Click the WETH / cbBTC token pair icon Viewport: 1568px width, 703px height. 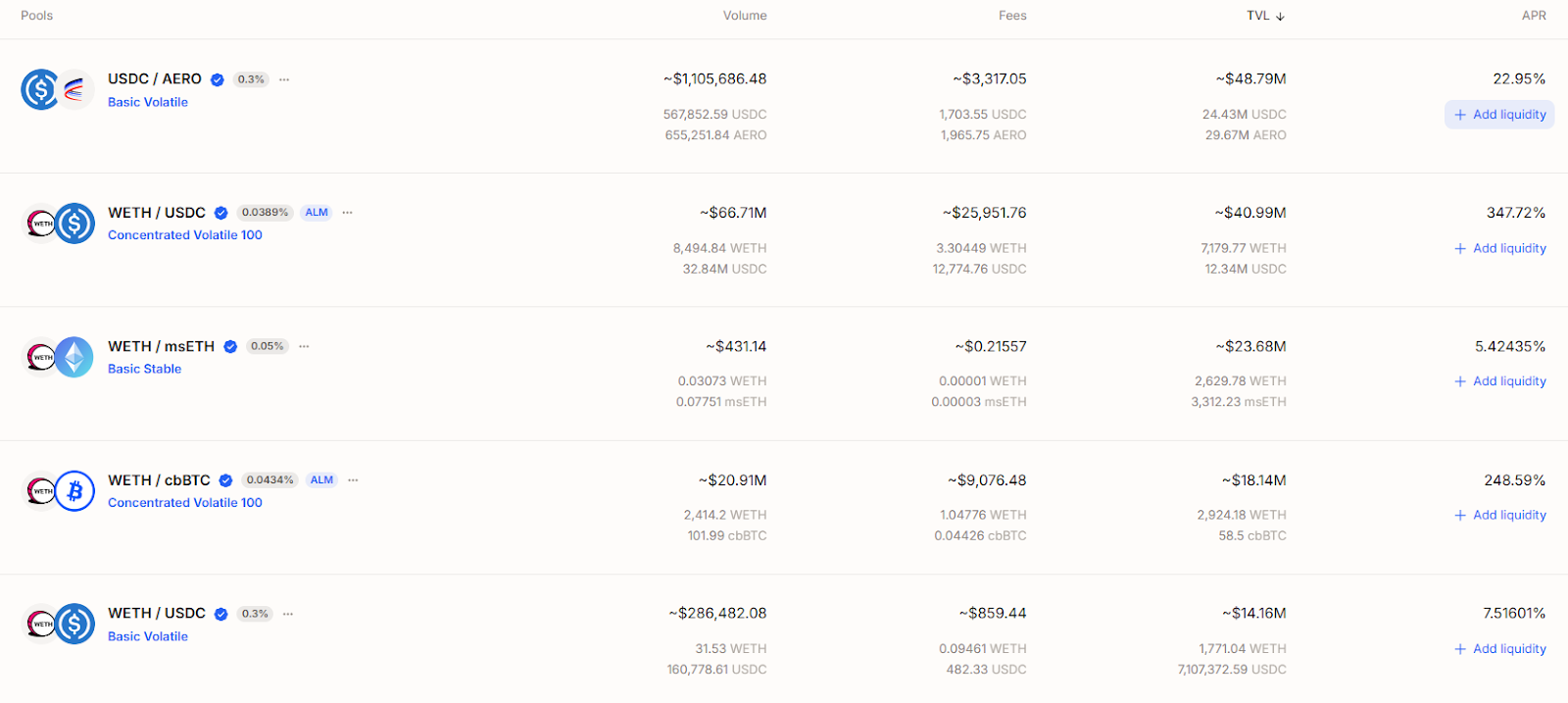[58, 491]
